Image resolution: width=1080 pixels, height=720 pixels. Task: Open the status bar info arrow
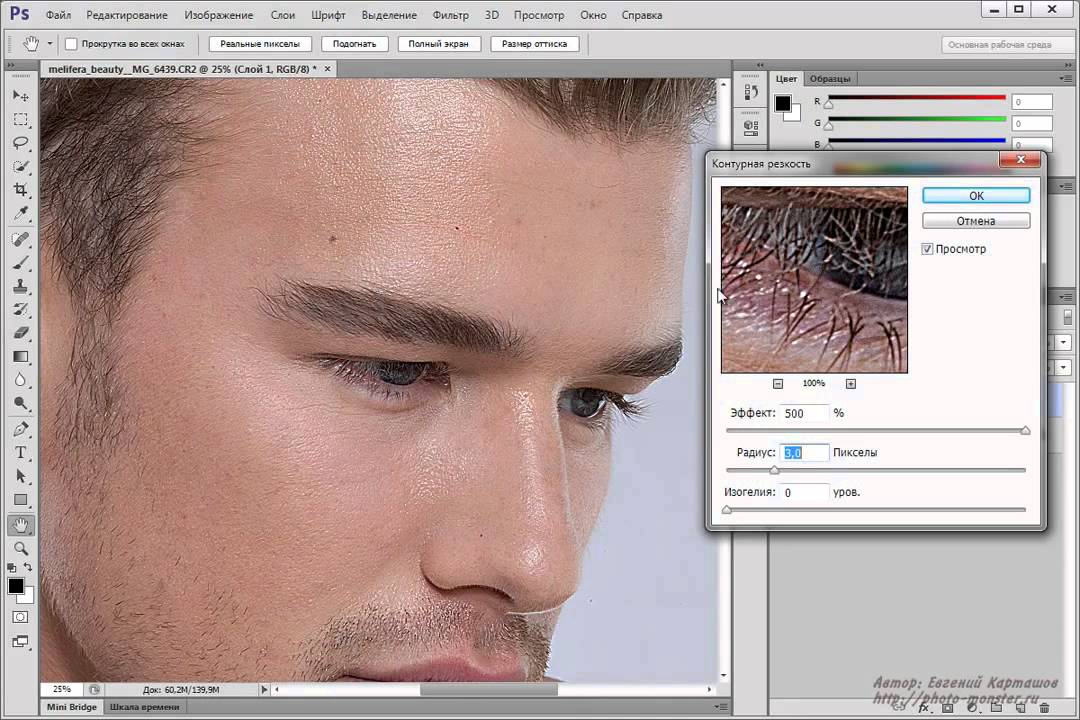pyautogui.click(x=264, y=689)
